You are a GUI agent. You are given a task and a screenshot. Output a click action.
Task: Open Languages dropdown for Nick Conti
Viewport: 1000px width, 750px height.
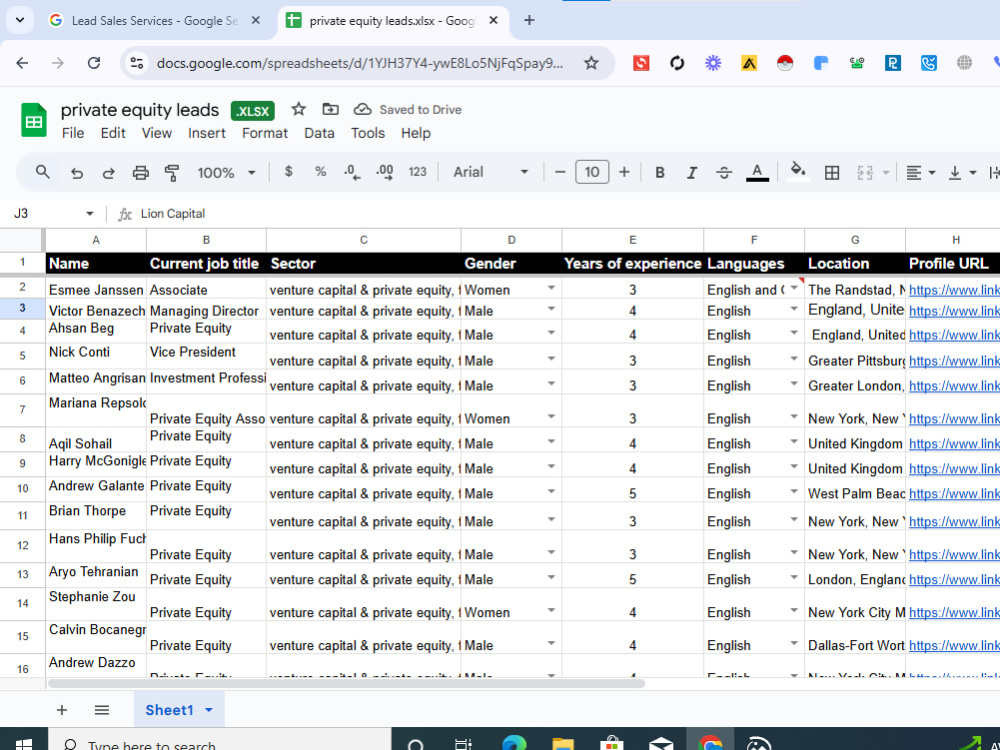[794, 359]
